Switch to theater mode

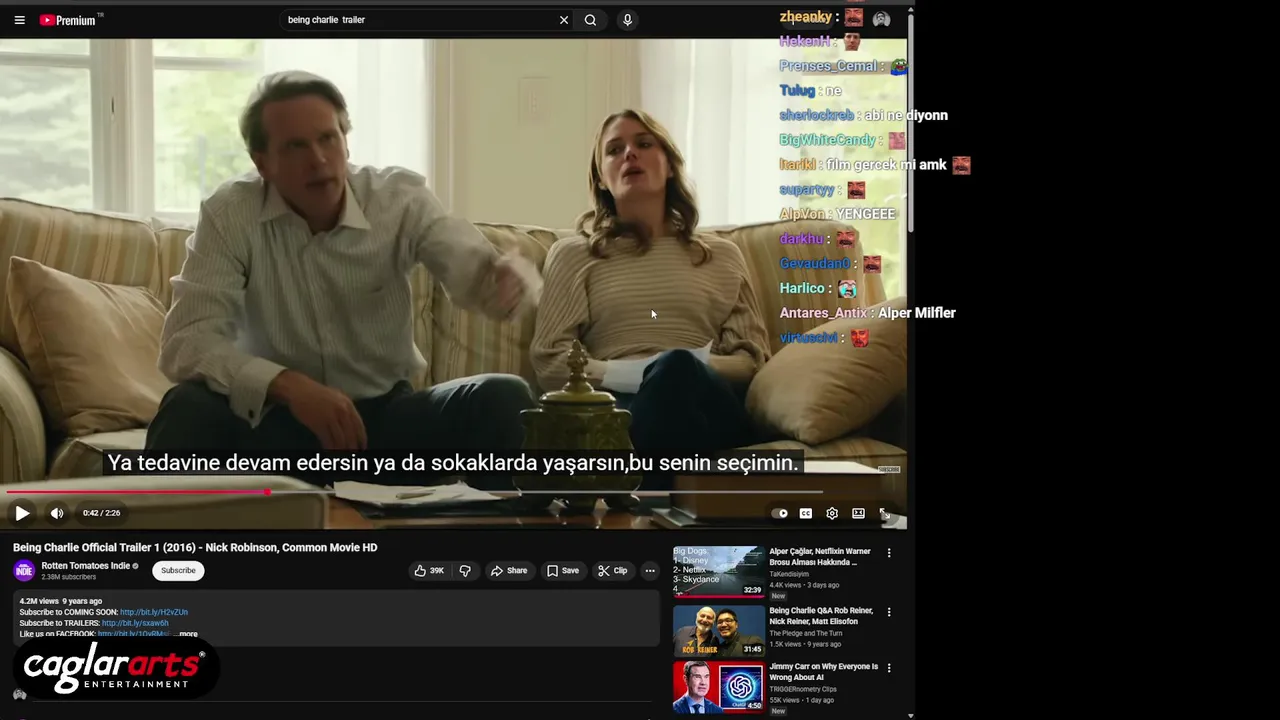point(858,513)
